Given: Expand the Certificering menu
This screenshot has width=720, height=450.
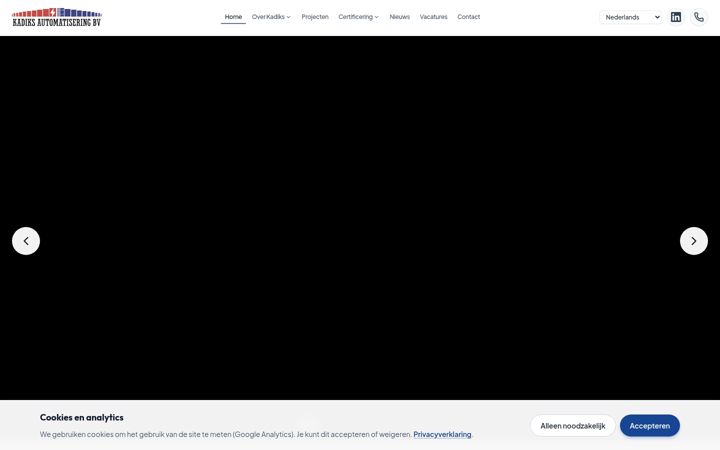Looking at the screenshot, I should click(358, 17).
